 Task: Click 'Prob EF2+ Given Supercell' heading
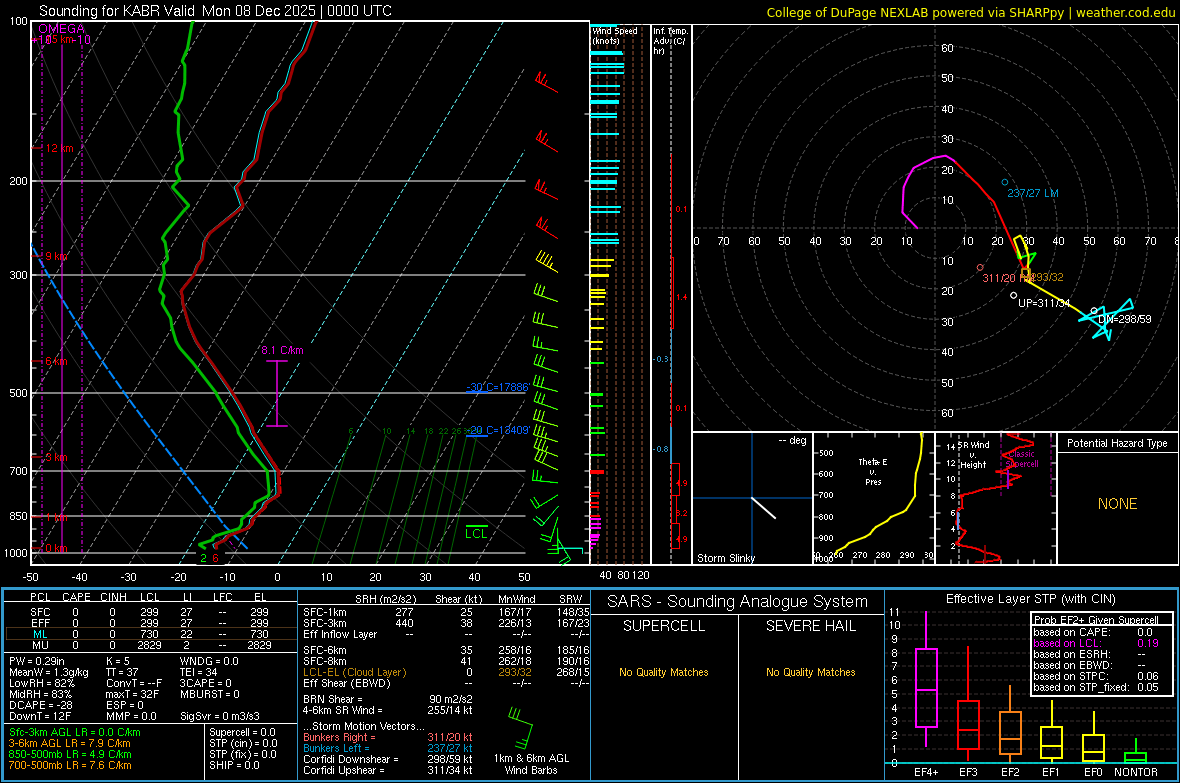point(1096,620)
